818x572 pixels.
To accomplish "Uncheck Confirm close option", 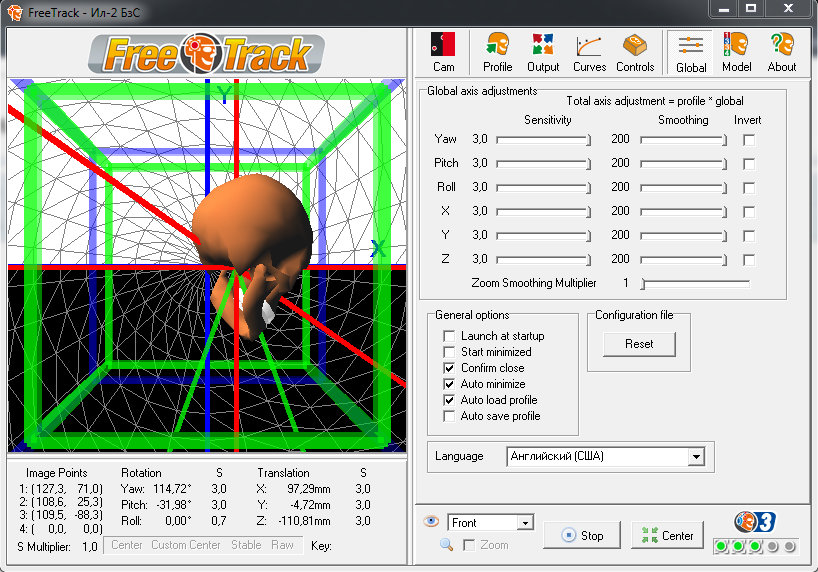I will (449, 368).
